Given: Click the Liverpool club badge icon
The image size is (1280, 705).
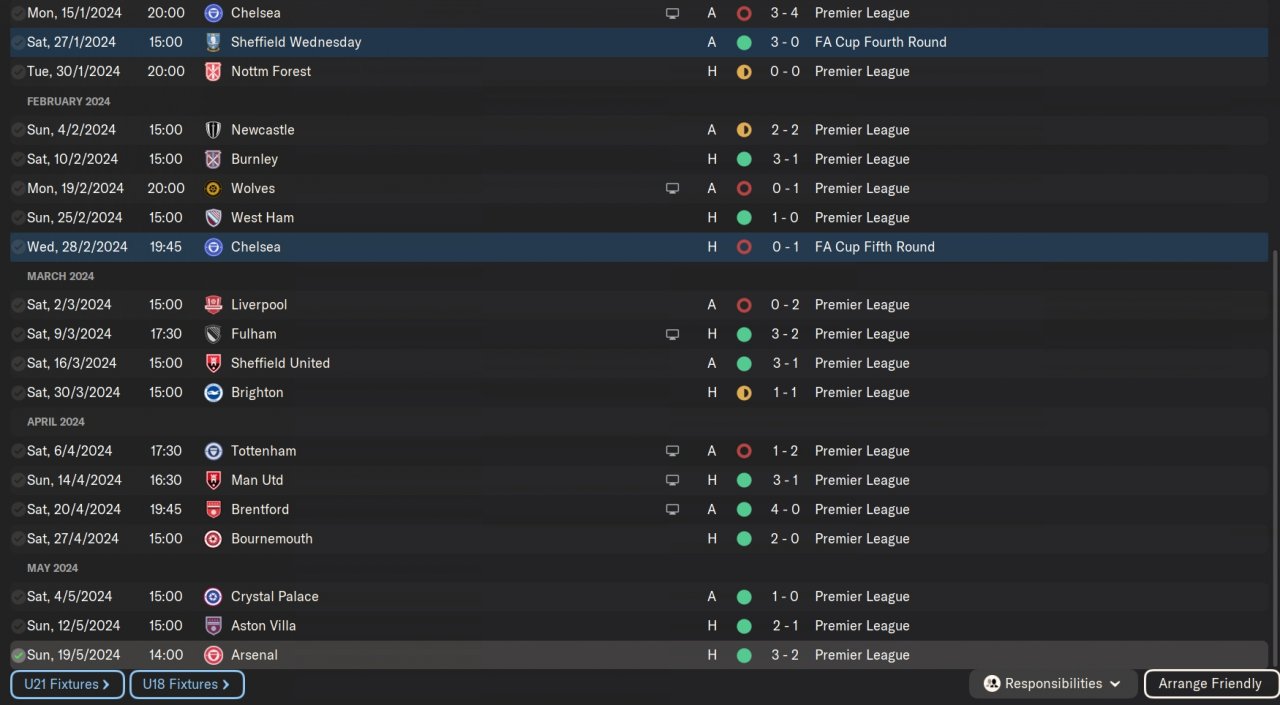Looking at the screenshot, I should pos(213,305).
